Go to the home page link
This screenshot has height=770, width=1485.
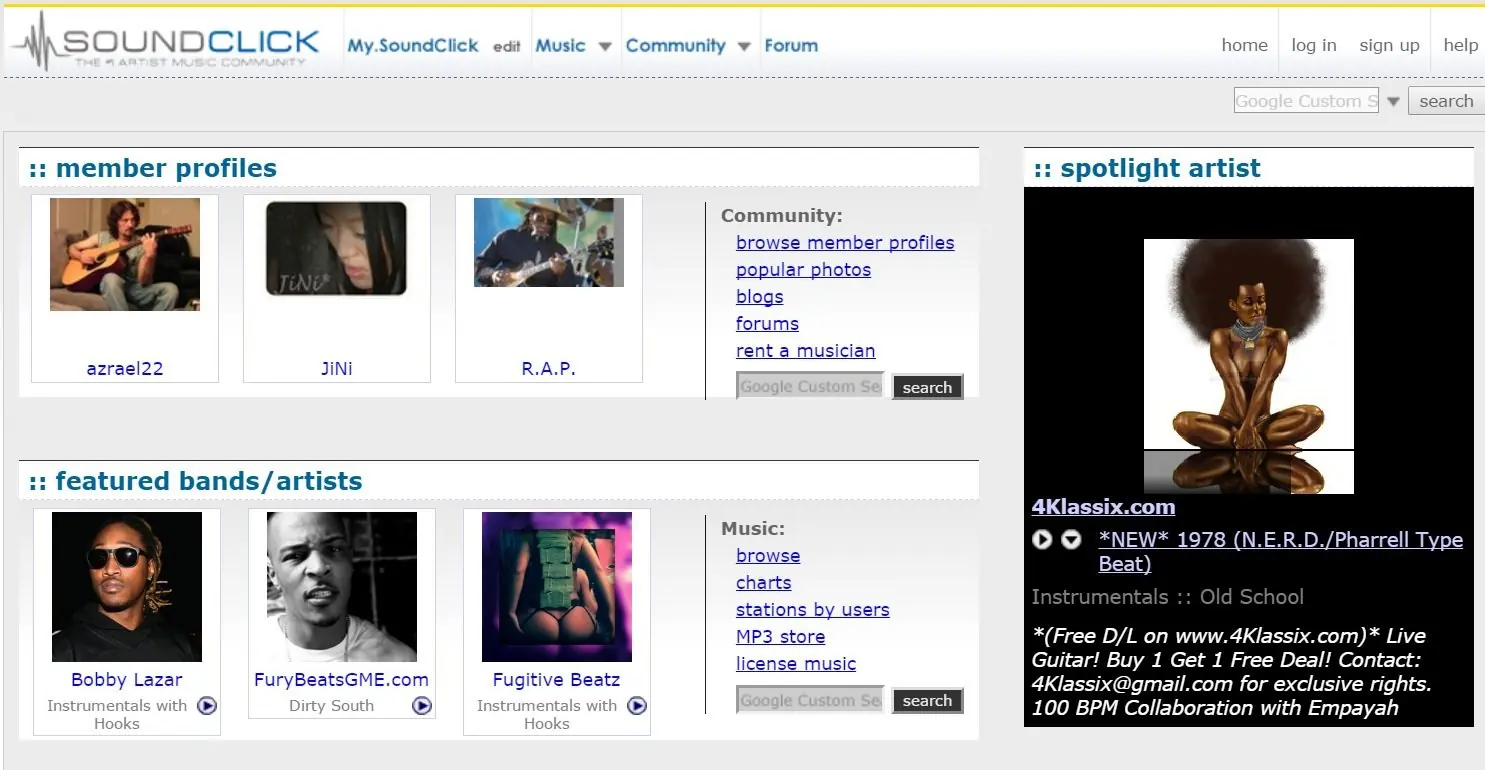(x=1245, y=45)
